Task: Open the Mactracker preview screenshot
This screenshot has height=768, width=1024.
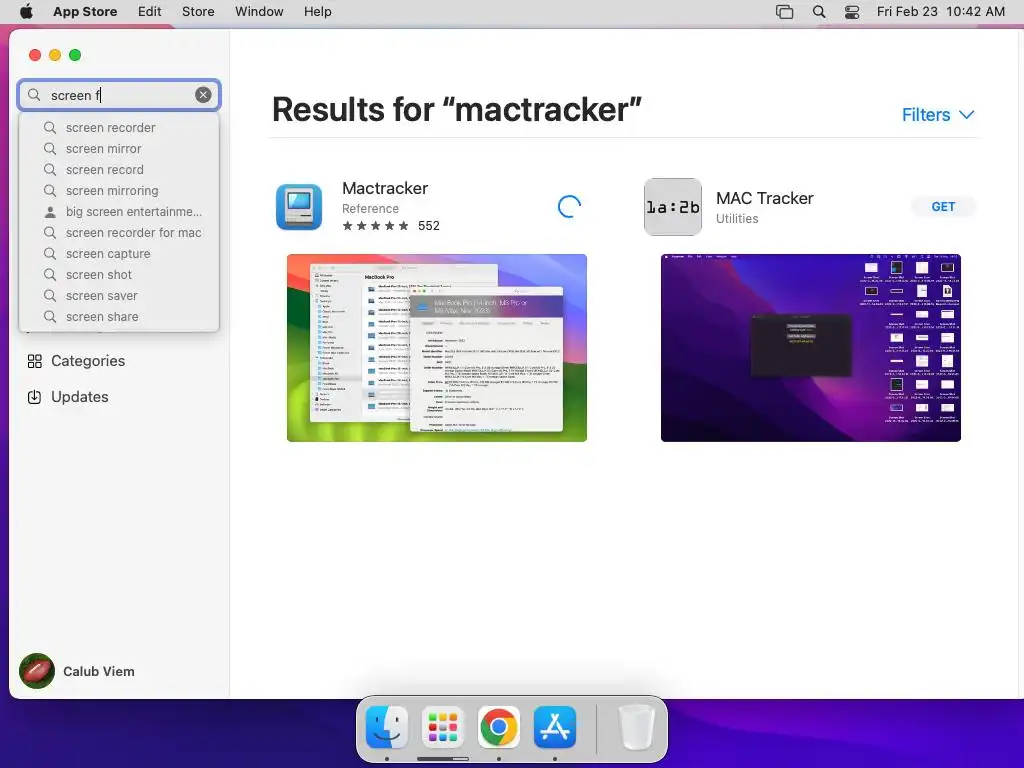Action: click(x=437, y=348)
